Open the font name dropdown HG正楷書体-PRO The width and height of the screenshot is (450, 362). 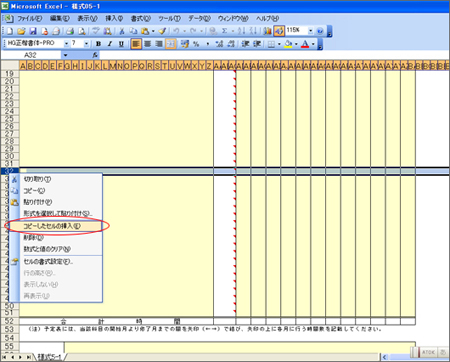click(x=66, y=44)
